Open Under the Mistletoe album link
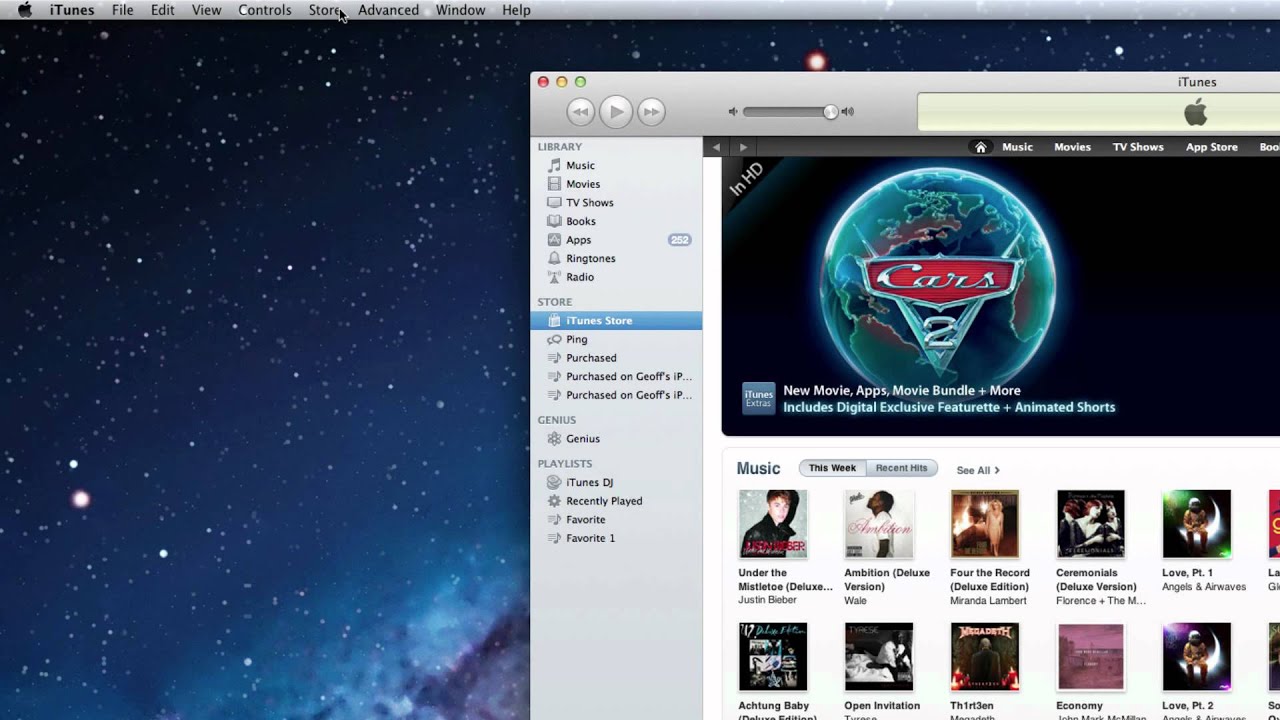The width and height of the screenshot is (1280, 720). pos(785,580)
